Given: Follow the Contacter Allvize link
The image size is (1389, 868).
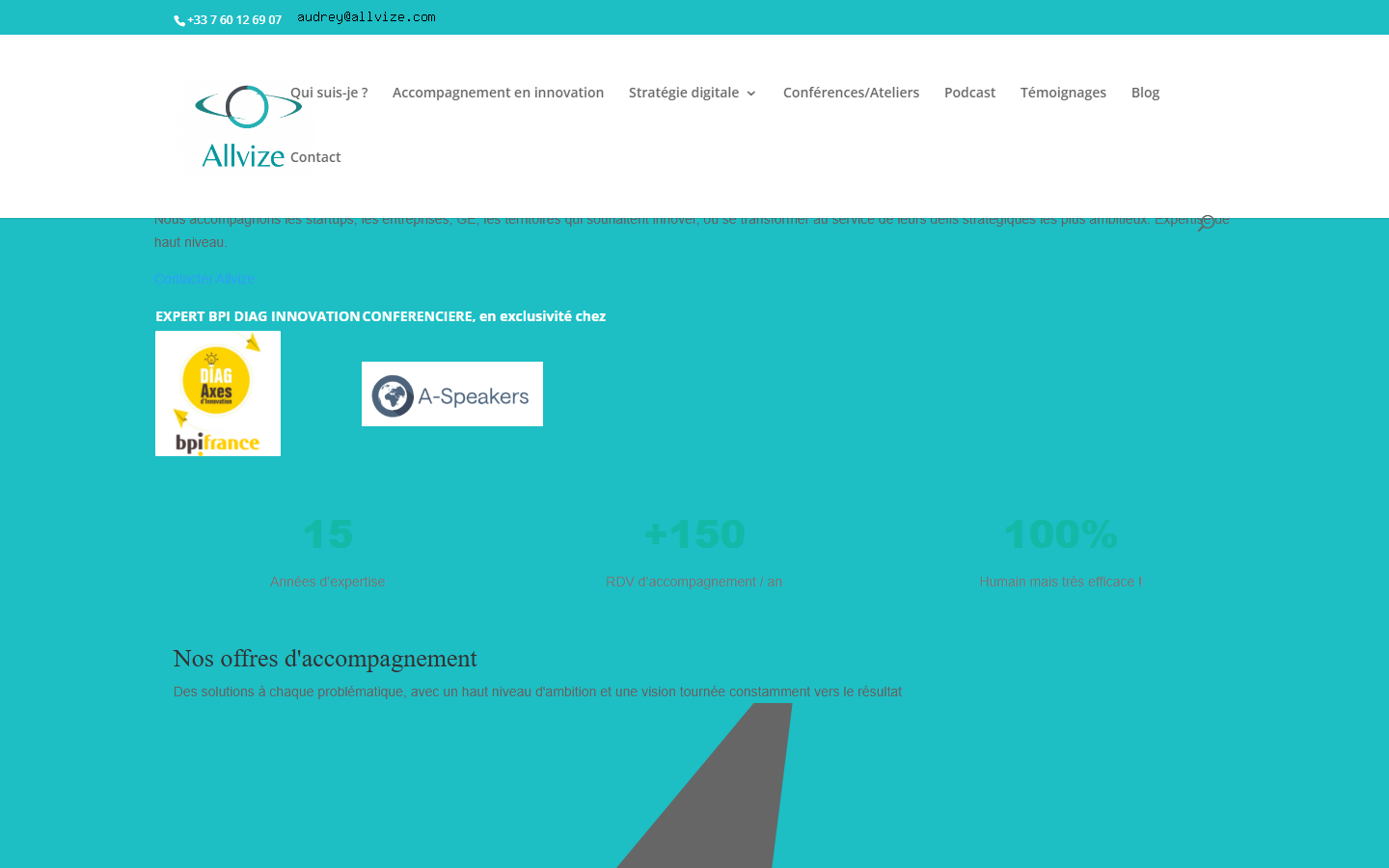Looking at the screenshot, I should coord(204,279).
